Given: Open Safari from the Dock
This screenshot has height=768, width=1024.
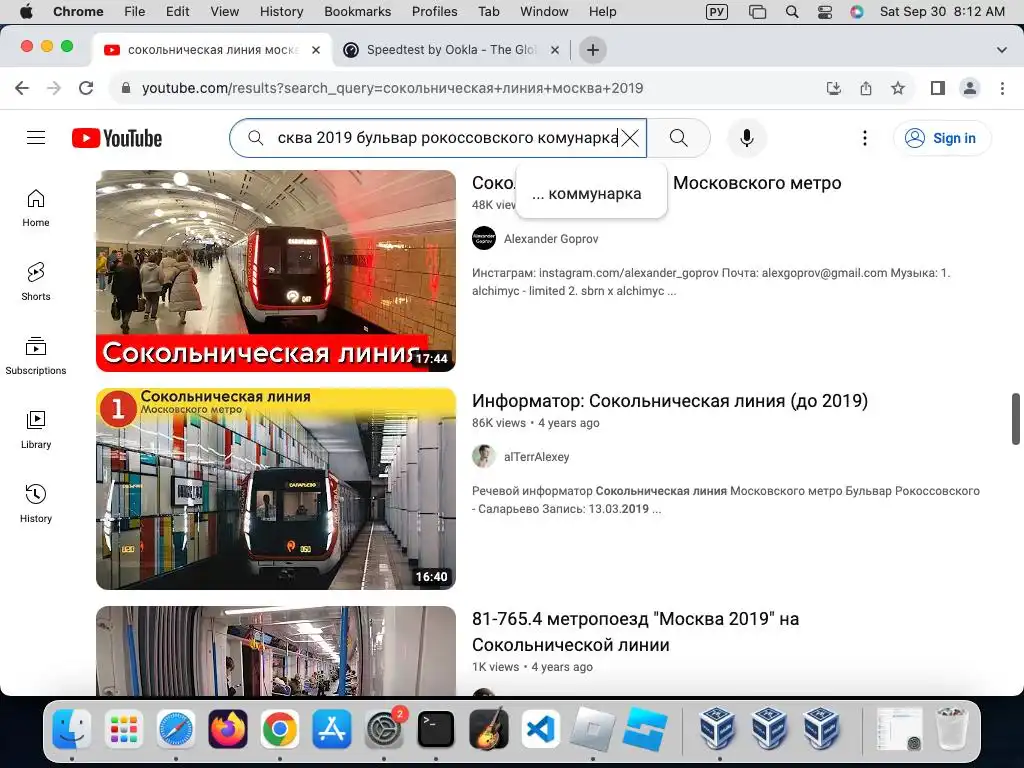Looking at the screenshot, I should [x=176, y=729].
